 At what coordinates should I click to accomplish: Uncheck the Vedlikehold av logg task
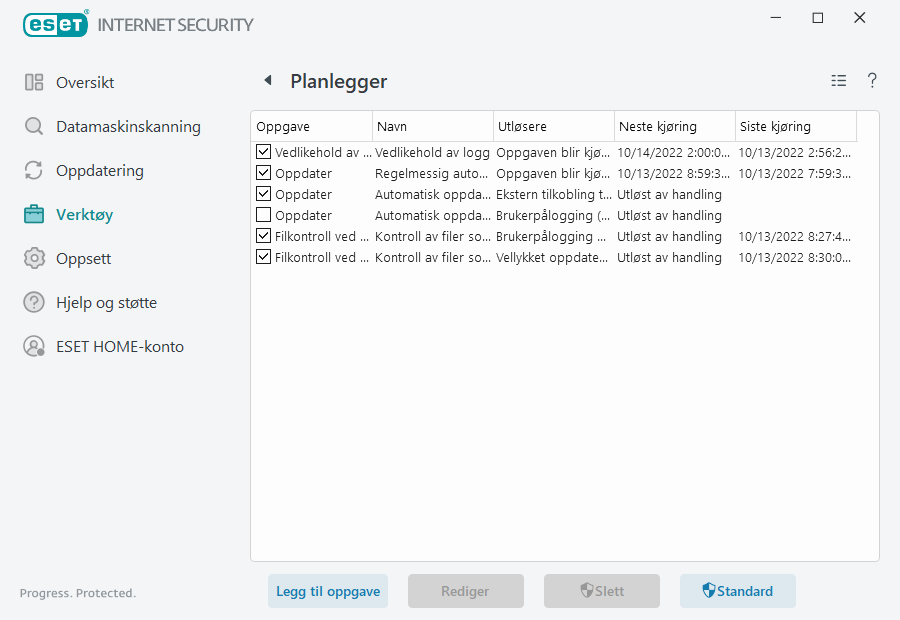pos(264,152)
